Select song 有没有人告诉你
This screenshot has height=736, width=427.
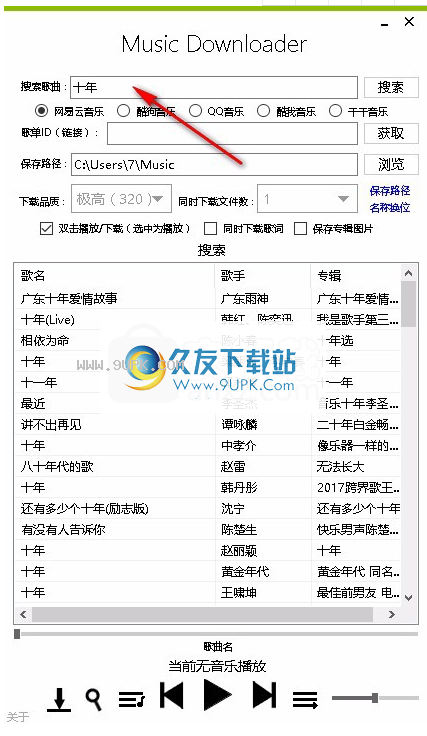pos(63,529)
